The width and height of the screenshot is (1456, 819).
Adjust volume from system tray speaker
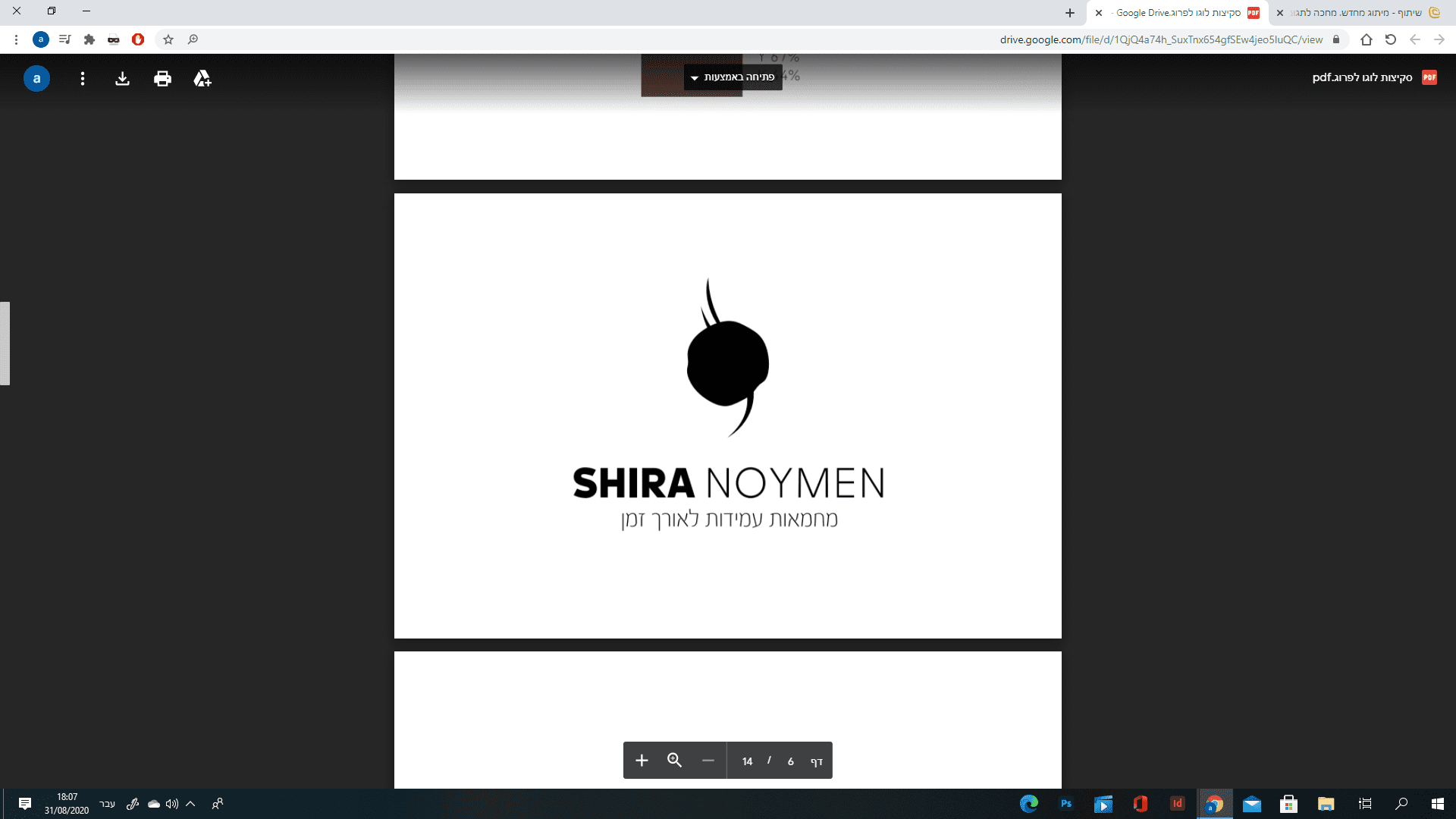coord(172,804)
